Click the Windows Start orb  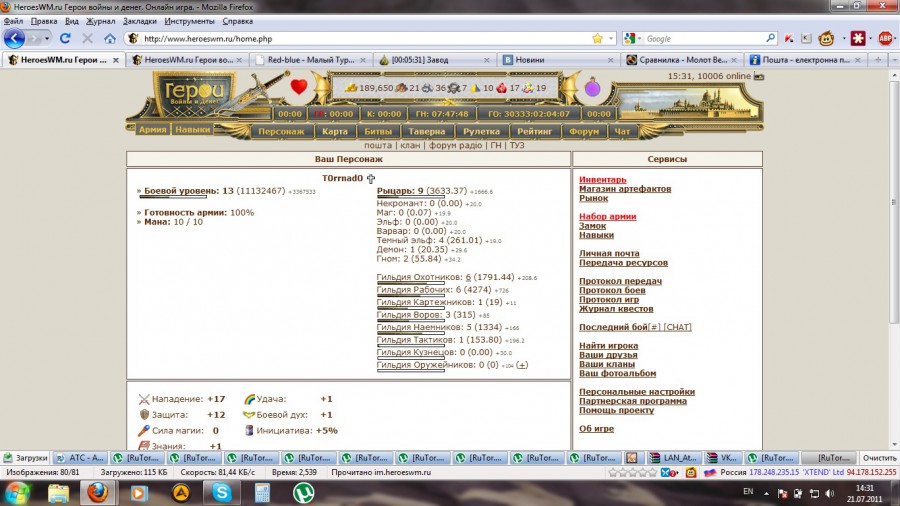pos(18,493)
